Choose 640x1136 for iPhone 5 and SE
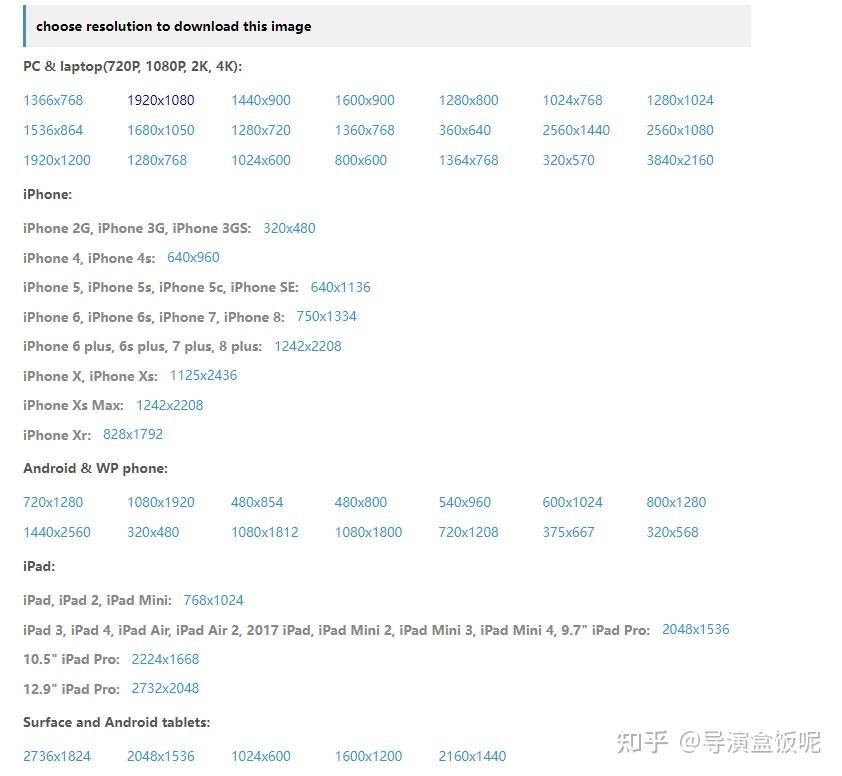This screenshot has width=842, height=776. (x=340, y=287)
